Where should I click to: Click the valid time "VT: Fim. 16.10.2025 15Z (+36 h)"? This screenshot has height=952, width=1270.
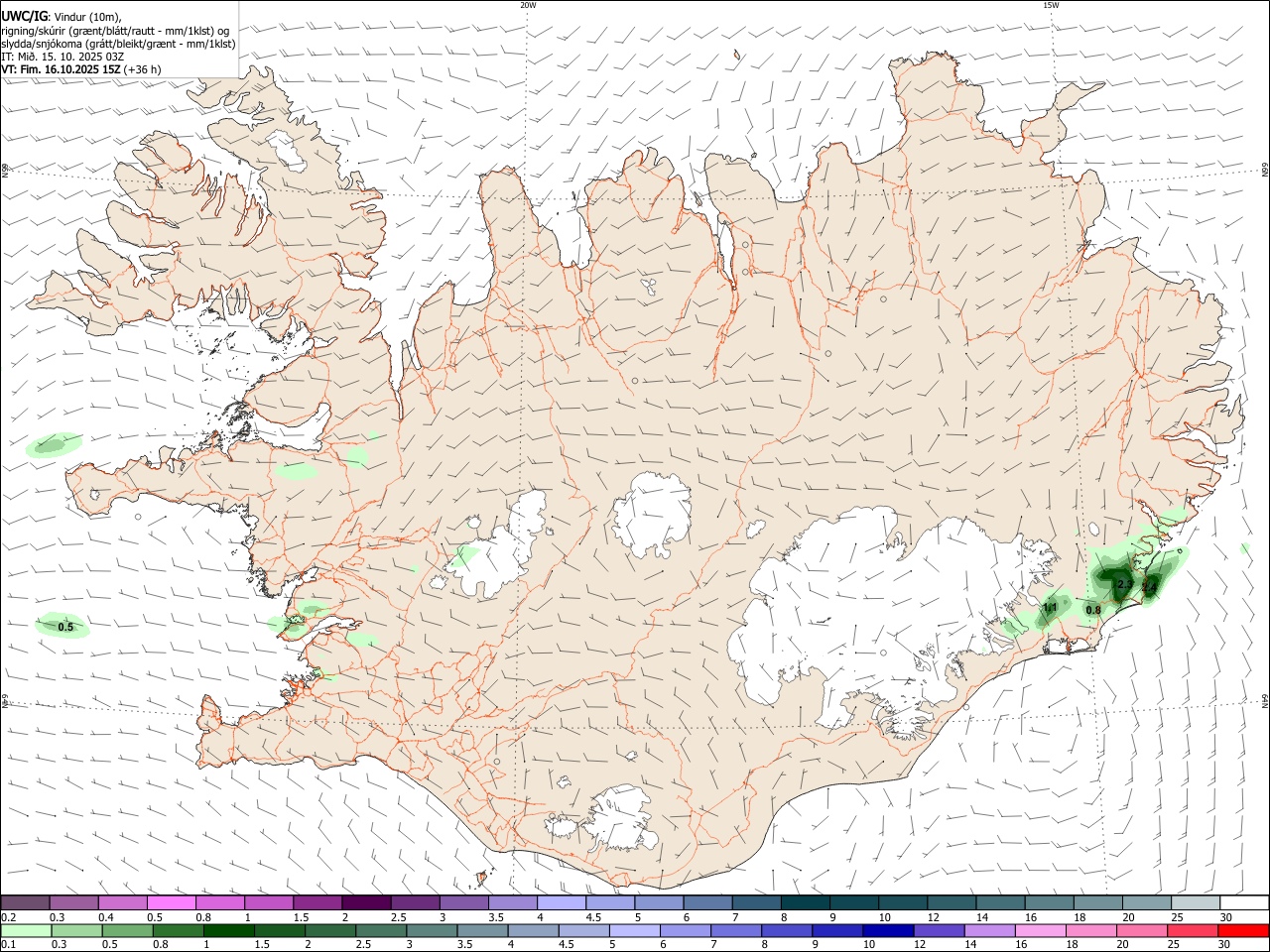pyautogui.click(x=81, y=69)
